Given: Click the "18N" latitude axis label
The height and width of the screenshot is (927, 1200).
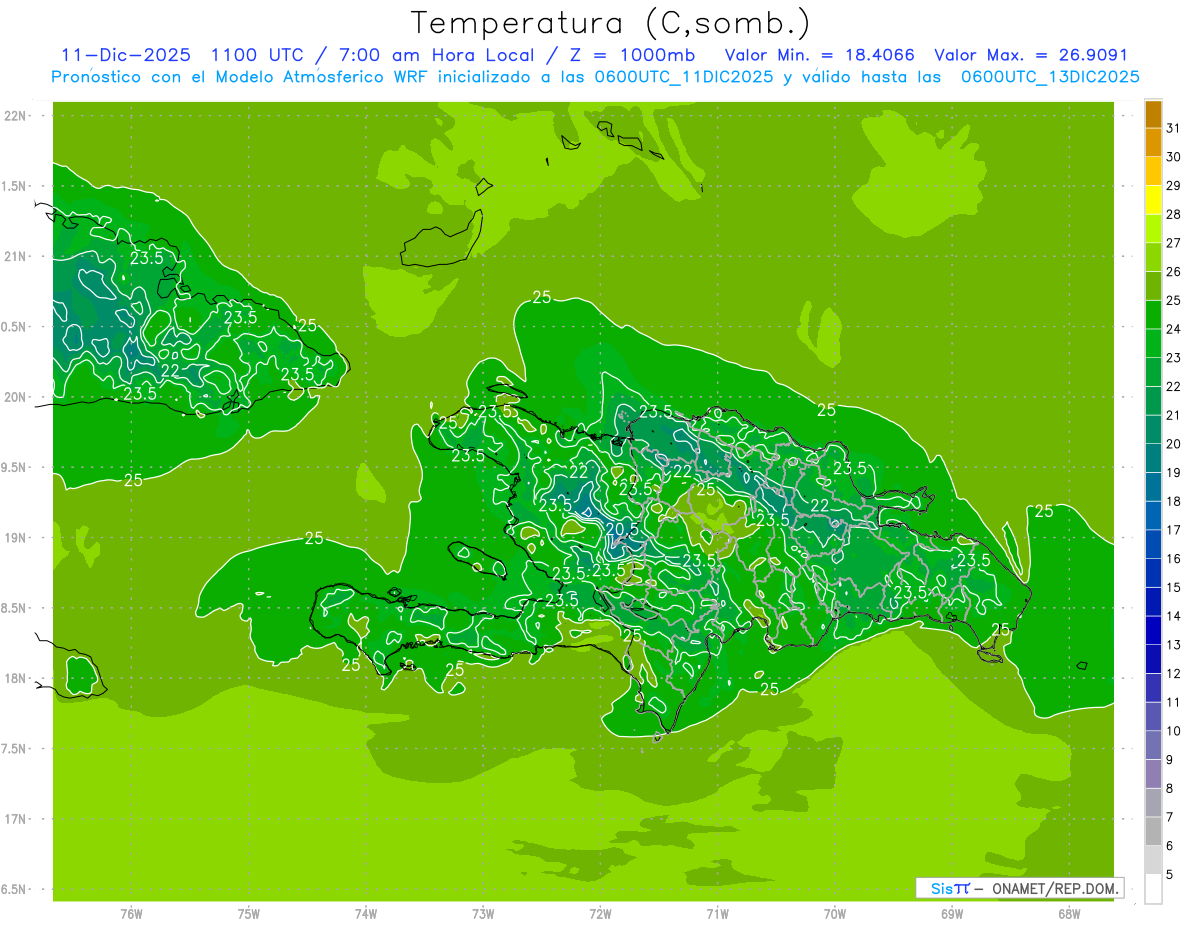Looking at the screenshot, I should pyautogui.click(x=15, y=678).
